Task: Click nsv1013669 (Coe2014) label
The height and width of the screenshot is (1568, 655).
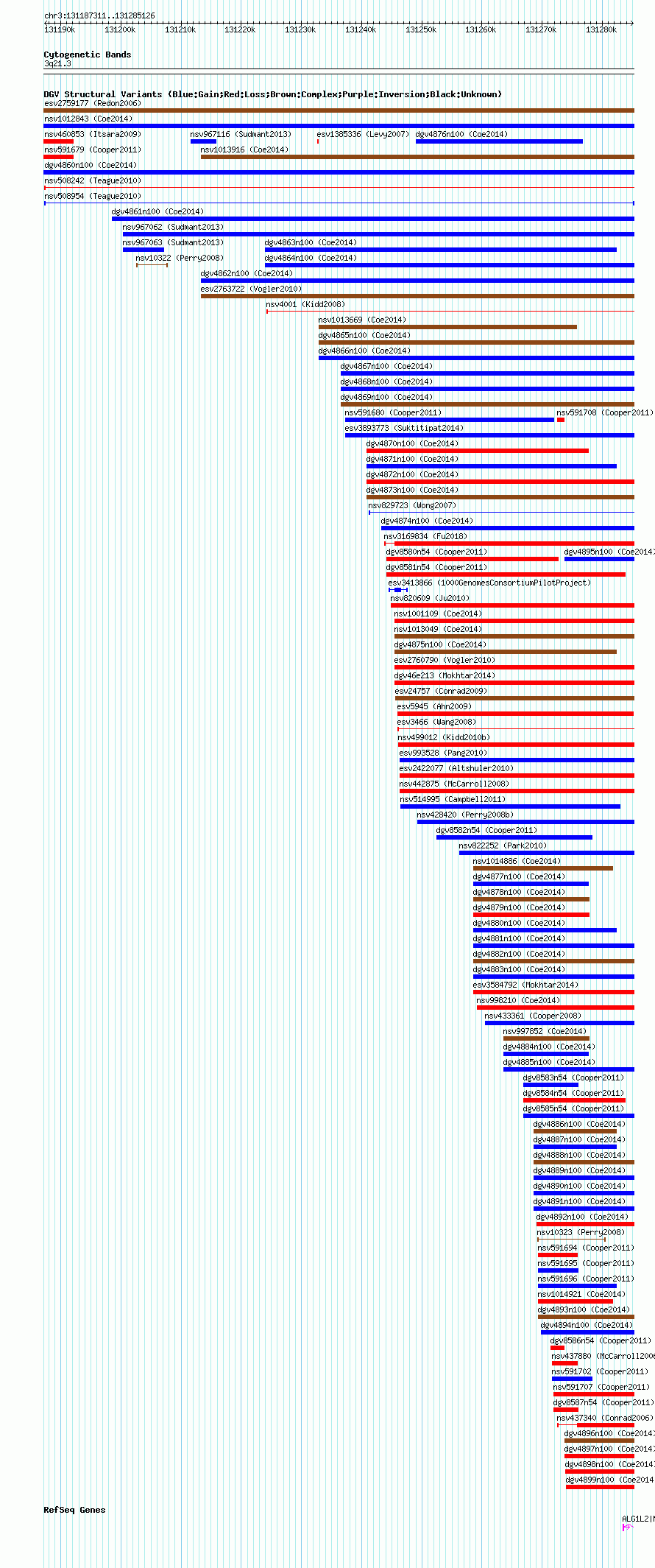Action: point(362,320)
